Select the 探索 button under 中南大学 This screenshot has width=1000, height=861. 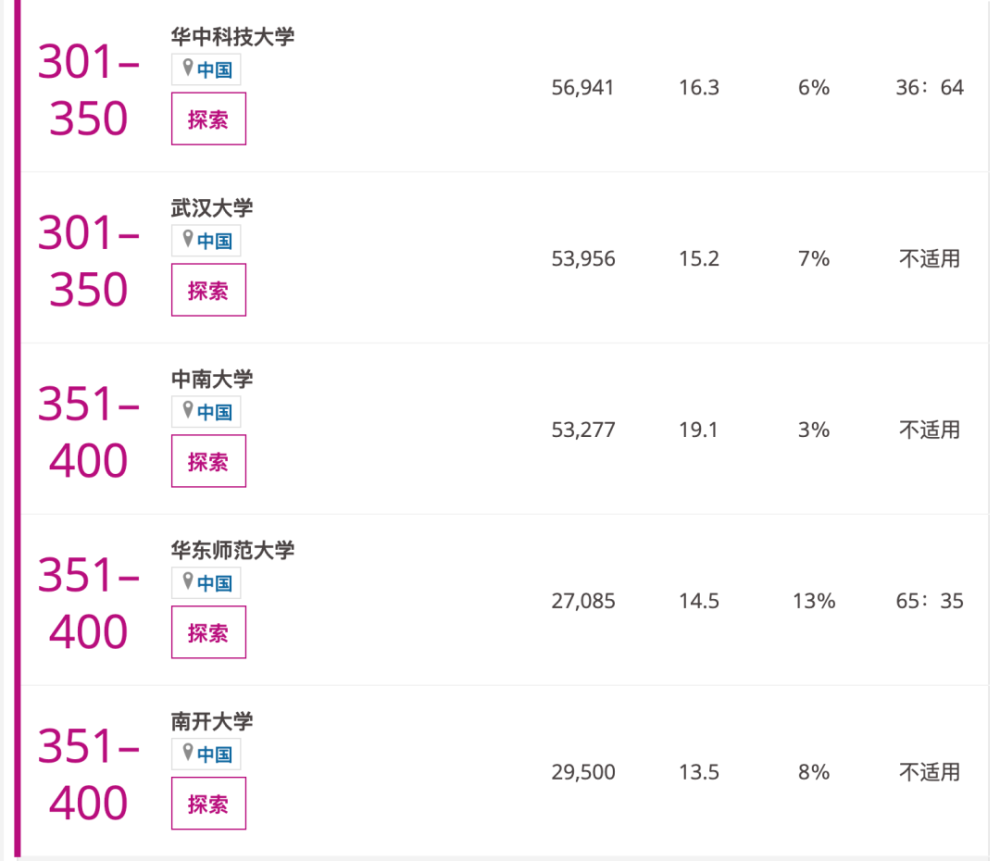pos(209,461)
